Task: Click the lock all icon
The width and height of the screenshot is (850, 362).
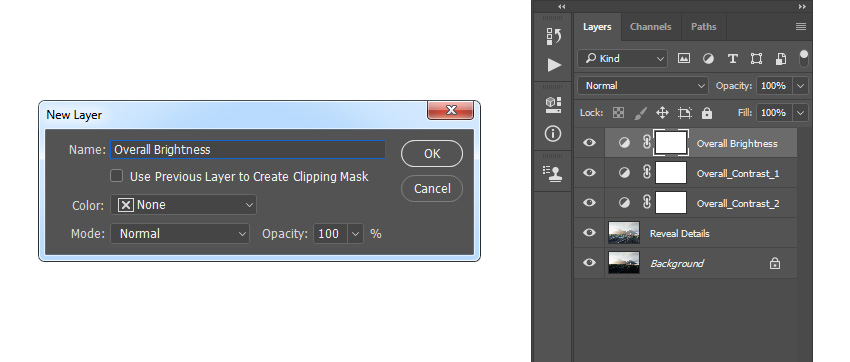Action: pyautogui.click(x=706, y=113)
